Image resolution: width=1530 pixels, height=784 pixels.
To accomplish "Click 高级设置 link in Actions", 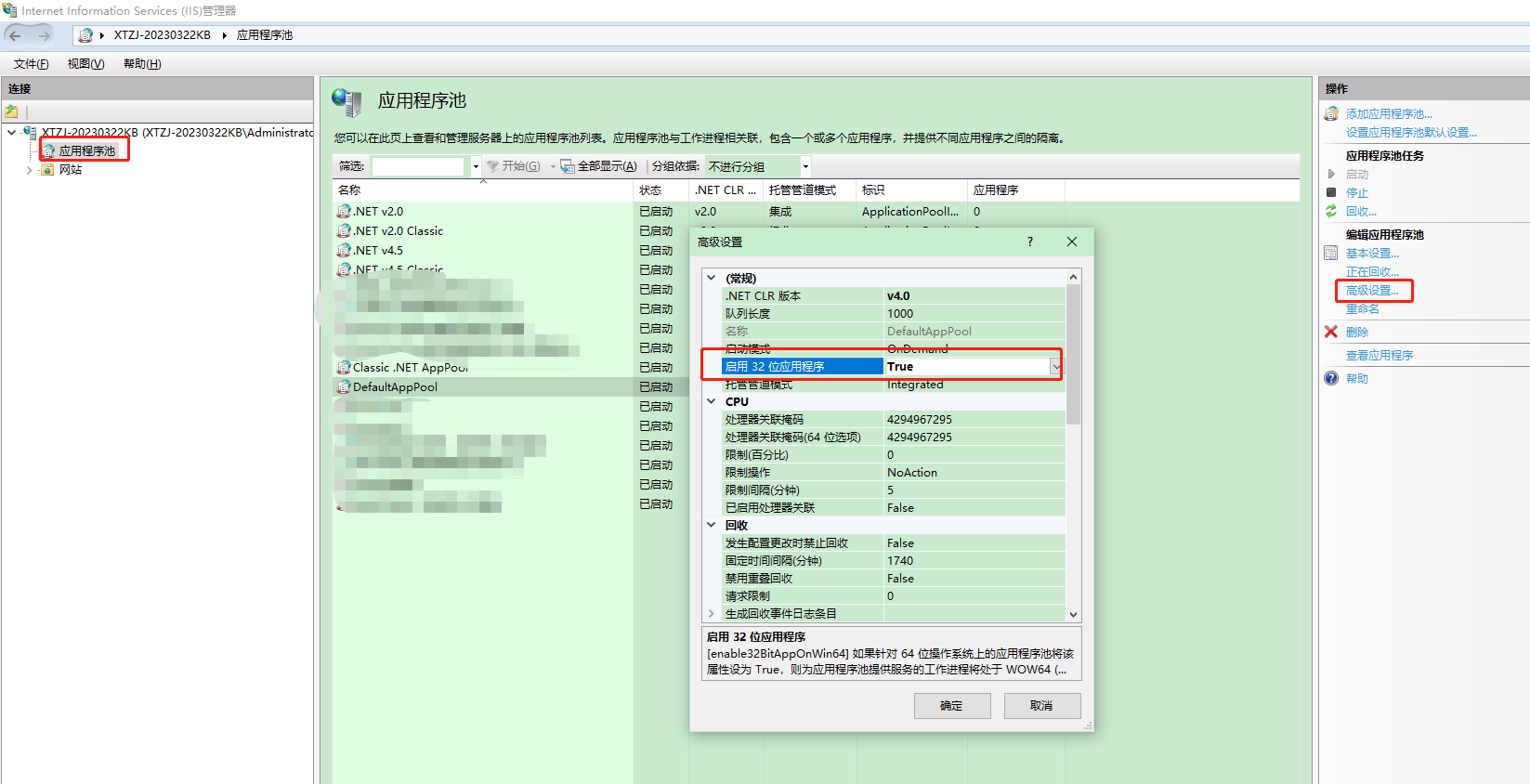I will click(1372, 290).
